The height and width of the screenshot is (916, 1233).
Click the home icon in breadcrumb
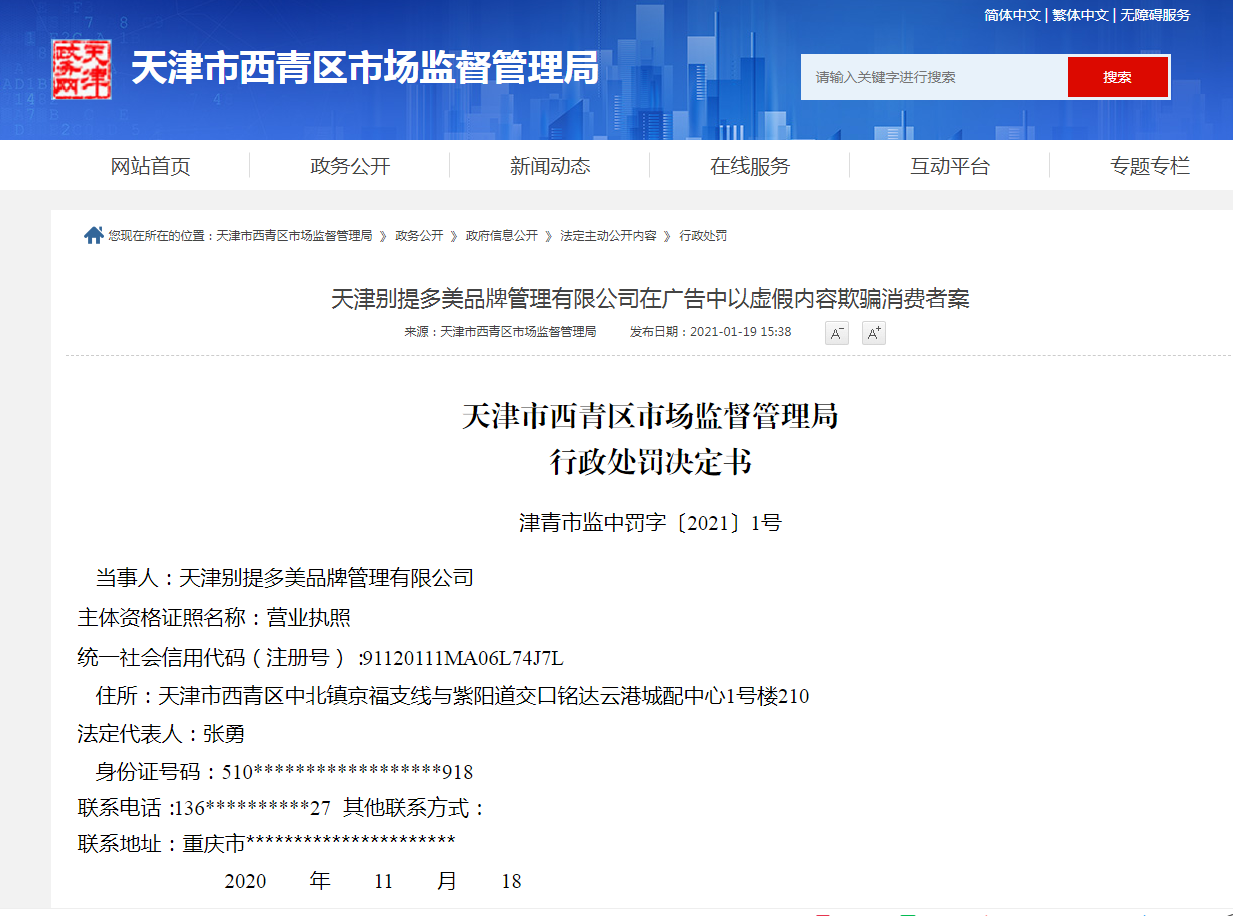point(93,235)
